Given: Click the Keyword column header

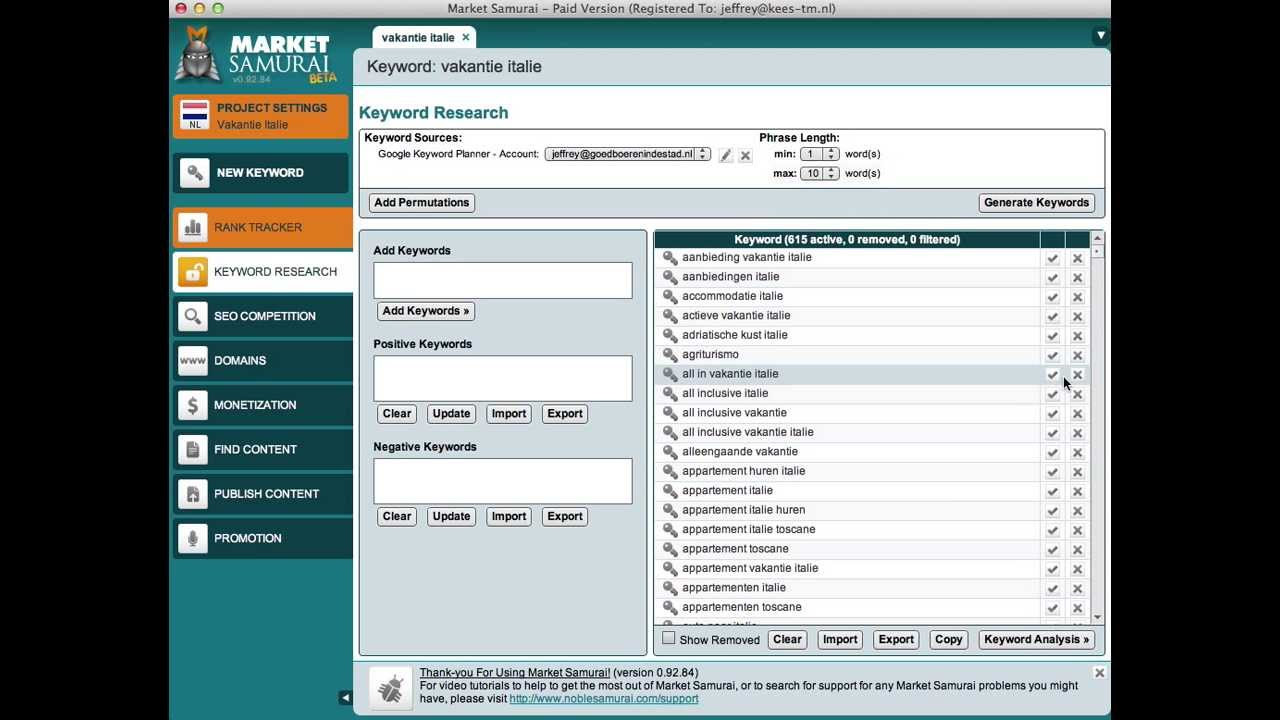Looking at the screenshot, I should pyautogui.click(x=847, y=240).
